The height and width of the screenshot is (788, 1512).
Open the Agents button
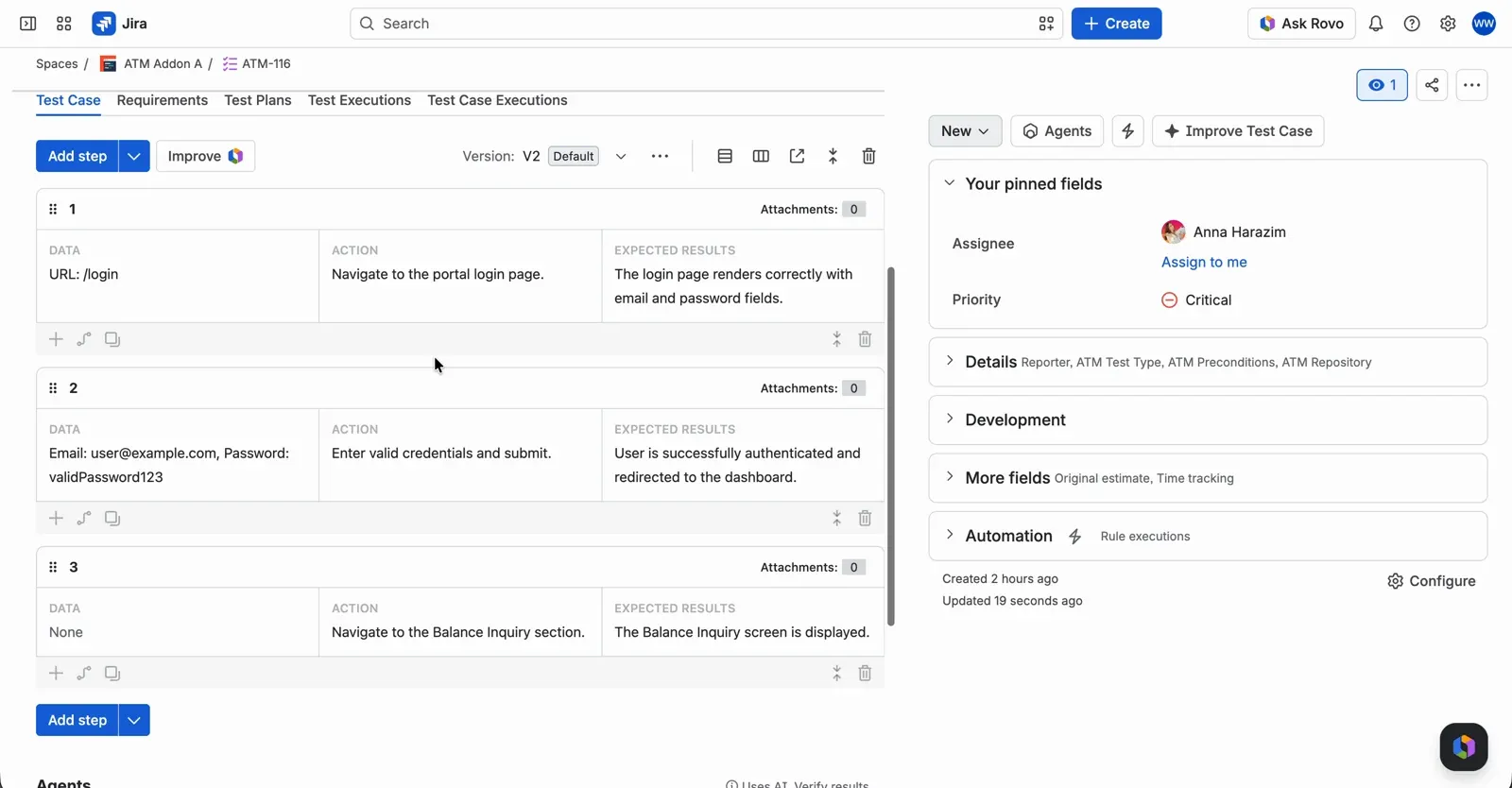point(1057,131)
